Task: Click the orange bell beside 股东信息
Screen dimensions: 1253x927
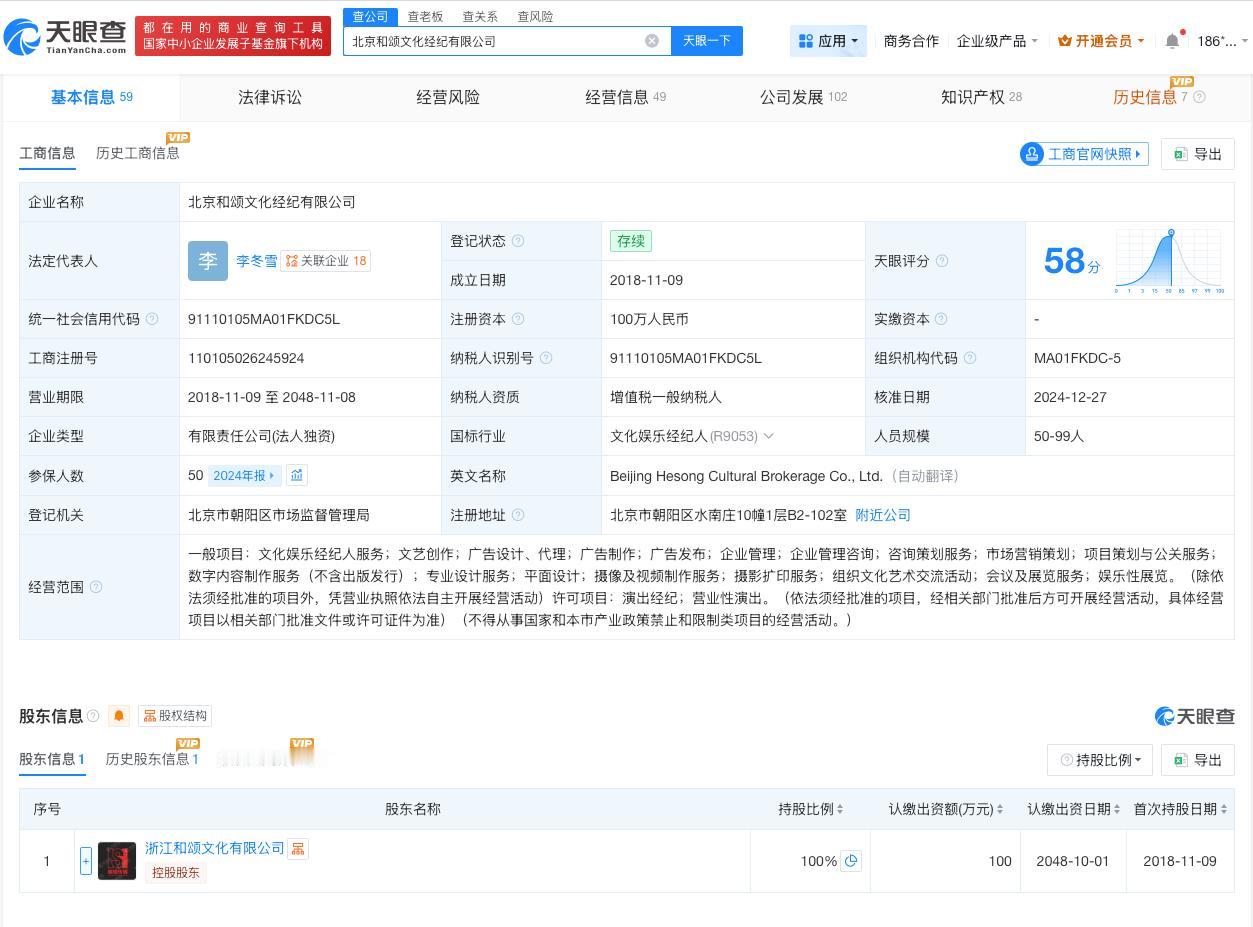Action: click(x=119, y=716)
